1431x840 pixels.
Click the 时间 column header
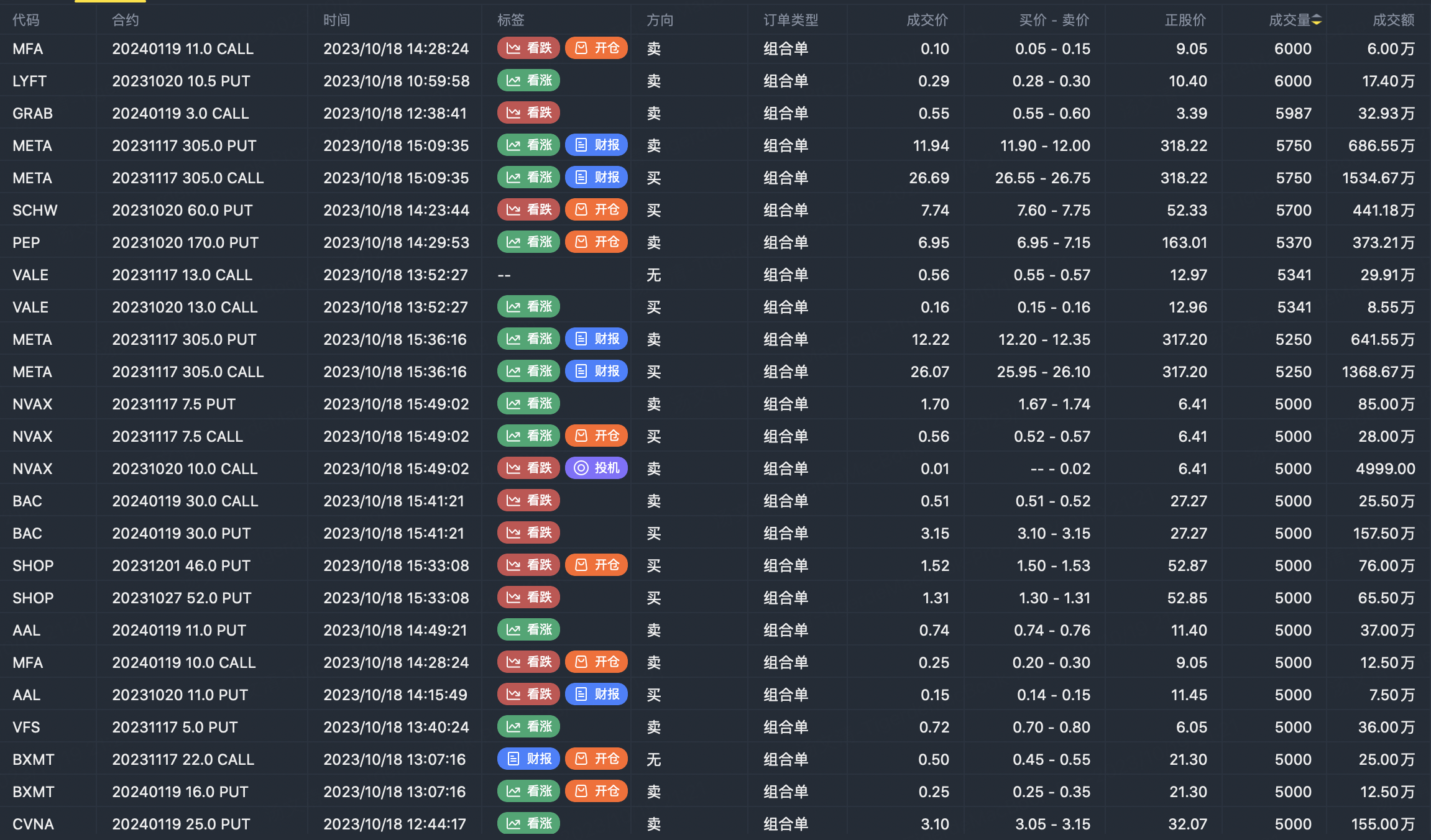pos(337,21)
